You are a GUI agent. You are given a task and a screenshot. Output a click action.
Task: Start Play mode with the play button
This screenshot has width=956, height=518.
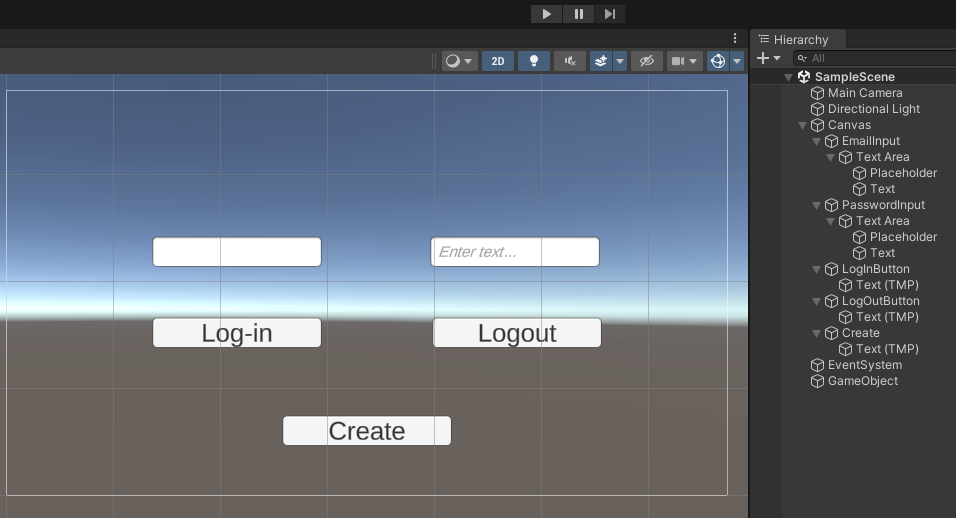(546, 14)
